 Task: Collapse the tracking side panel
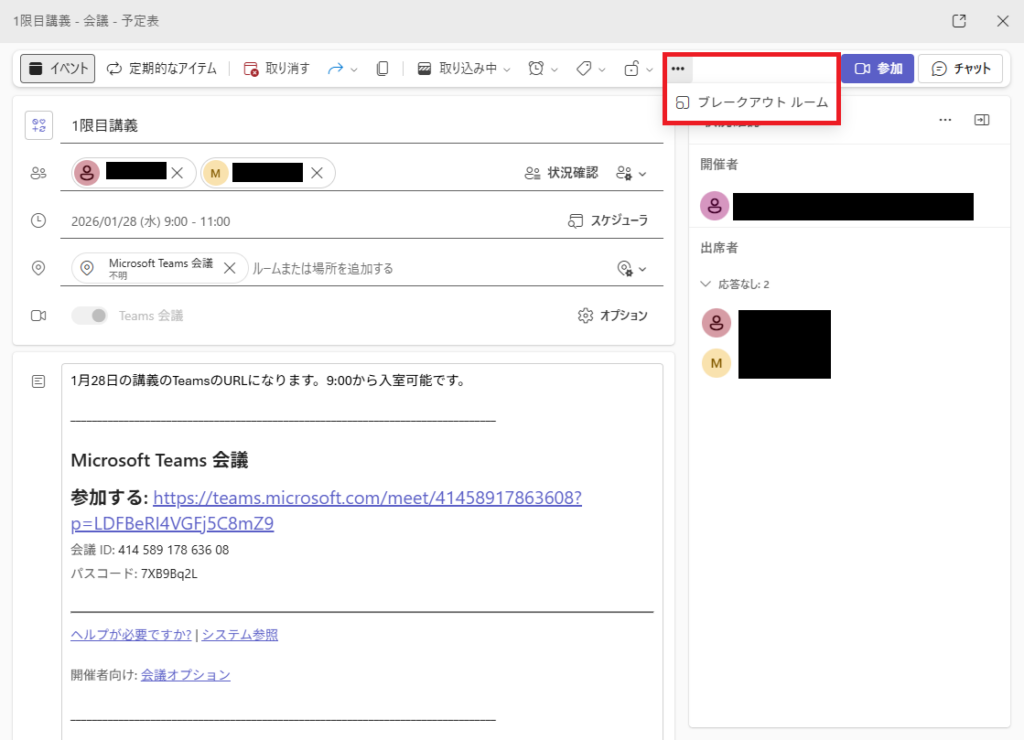tap(982, 120)
